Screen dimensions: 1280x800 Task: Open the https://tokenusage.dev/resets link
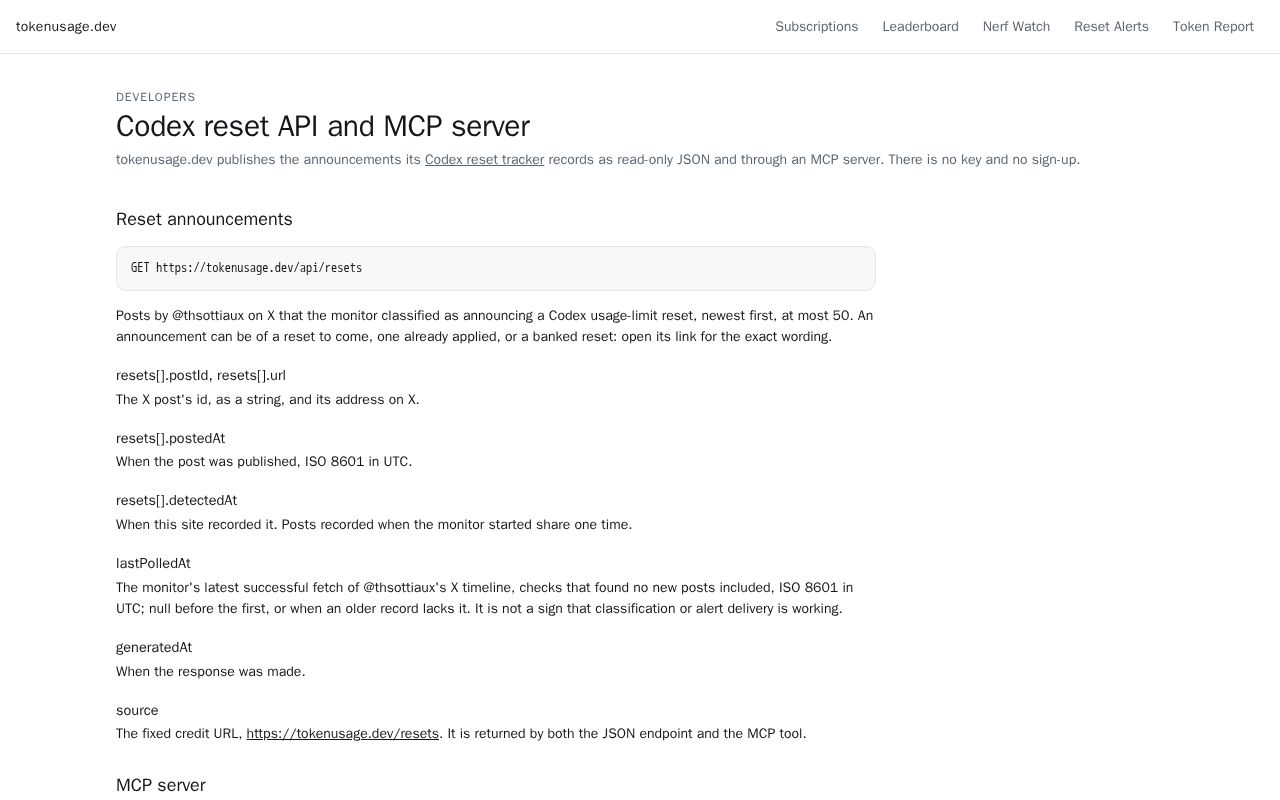pyautogui.click(x=342, y=734)
